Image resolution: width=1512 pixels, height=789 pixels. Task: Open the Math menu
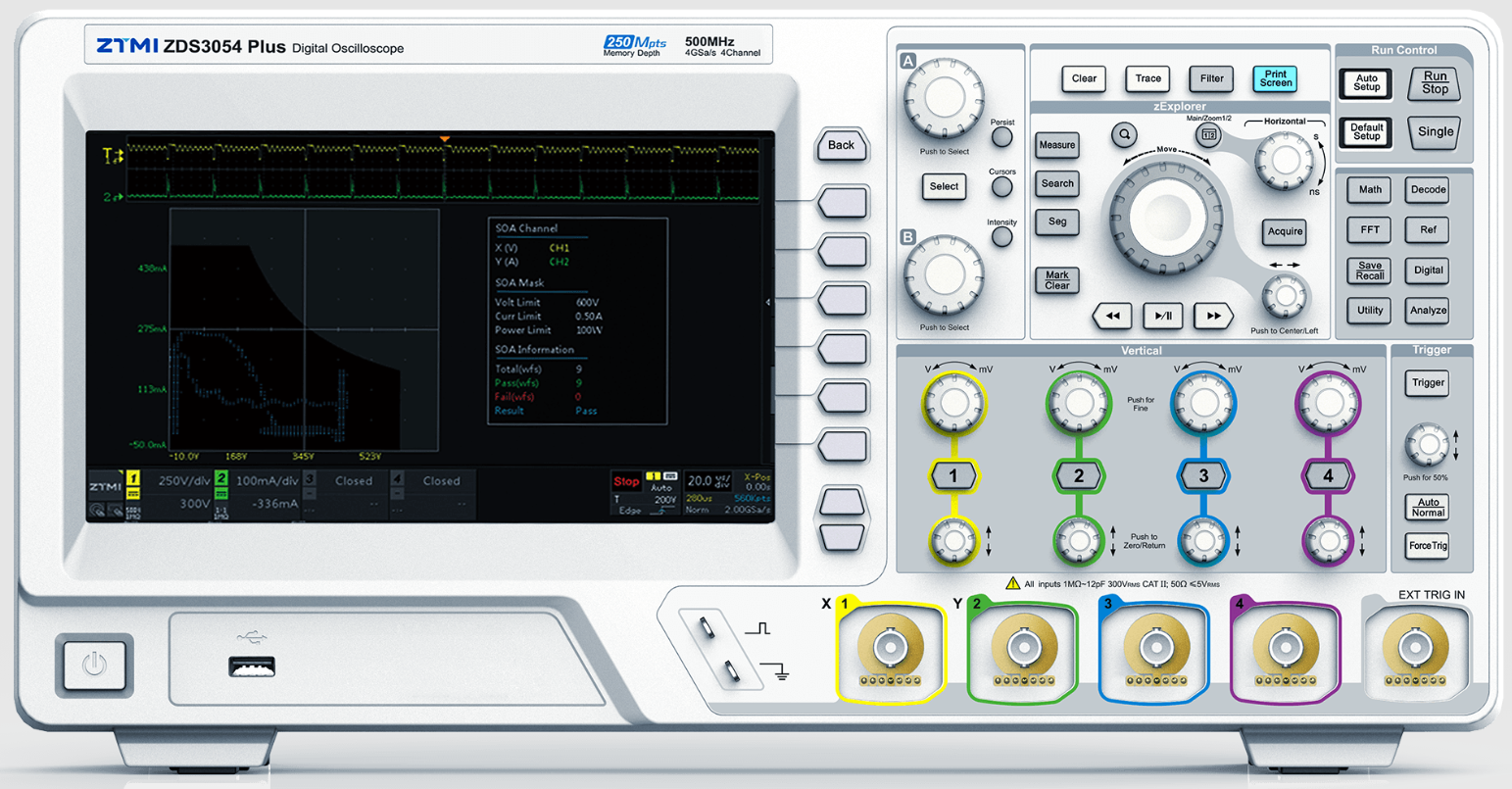click(1370, 190)
